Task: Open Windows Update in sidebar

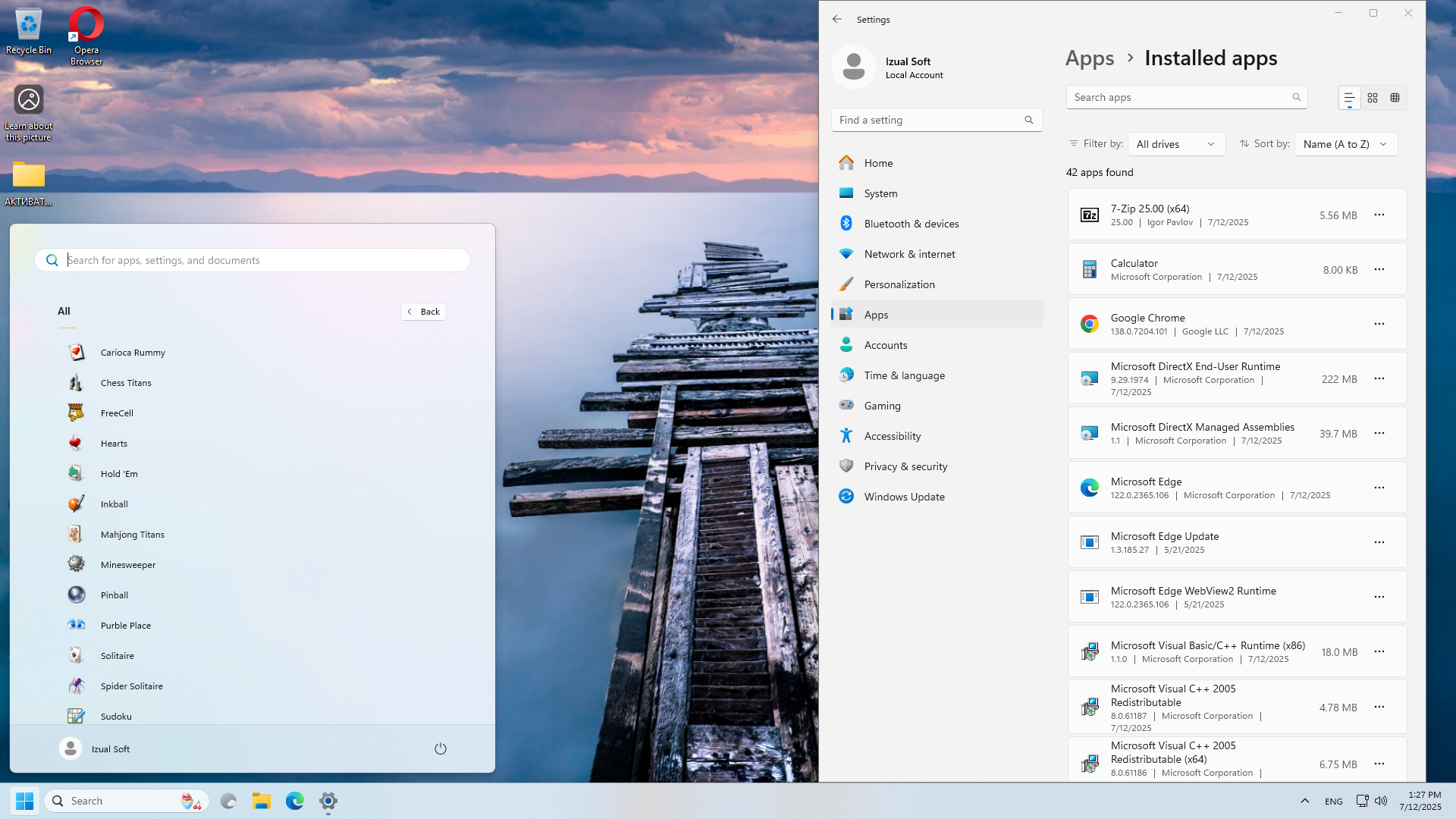Action: pos(937,497)
